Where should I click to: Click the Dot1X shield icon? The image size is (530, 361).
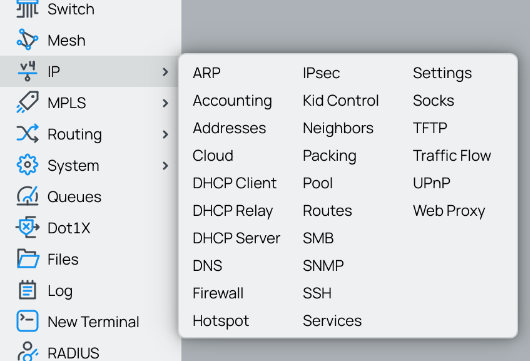[27, 227]
